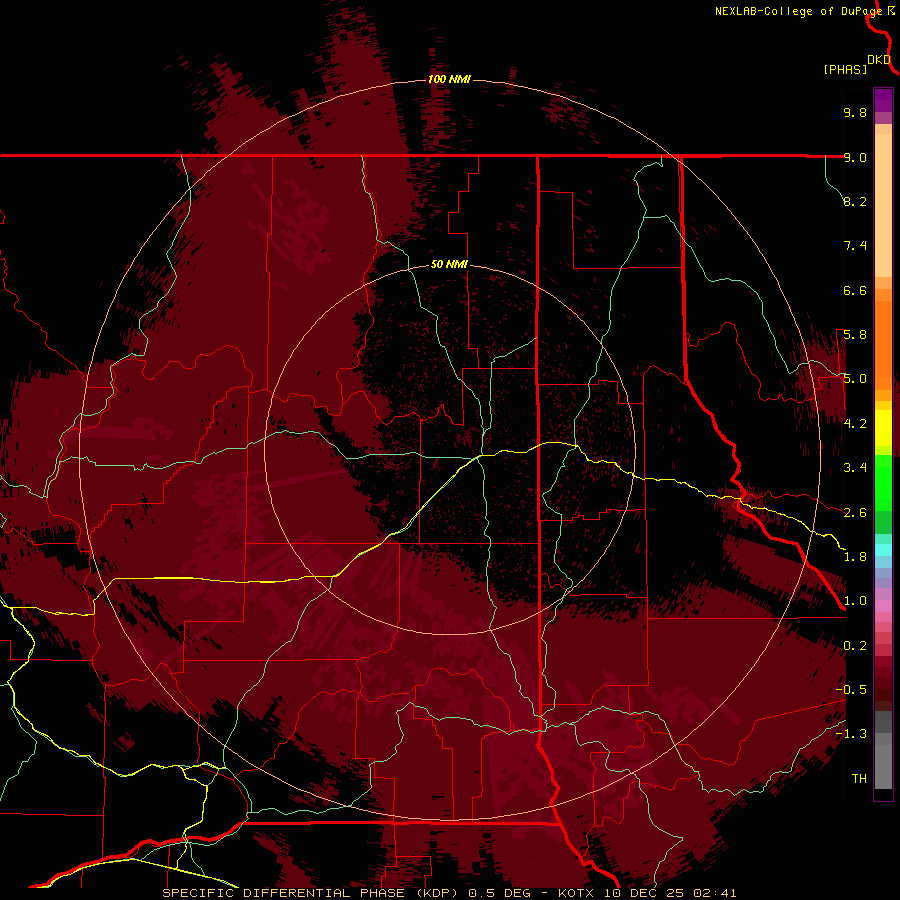Click the 1.8 value on the color scale
The width and height of the screenshot is (900, 900).
click(855, 557)
